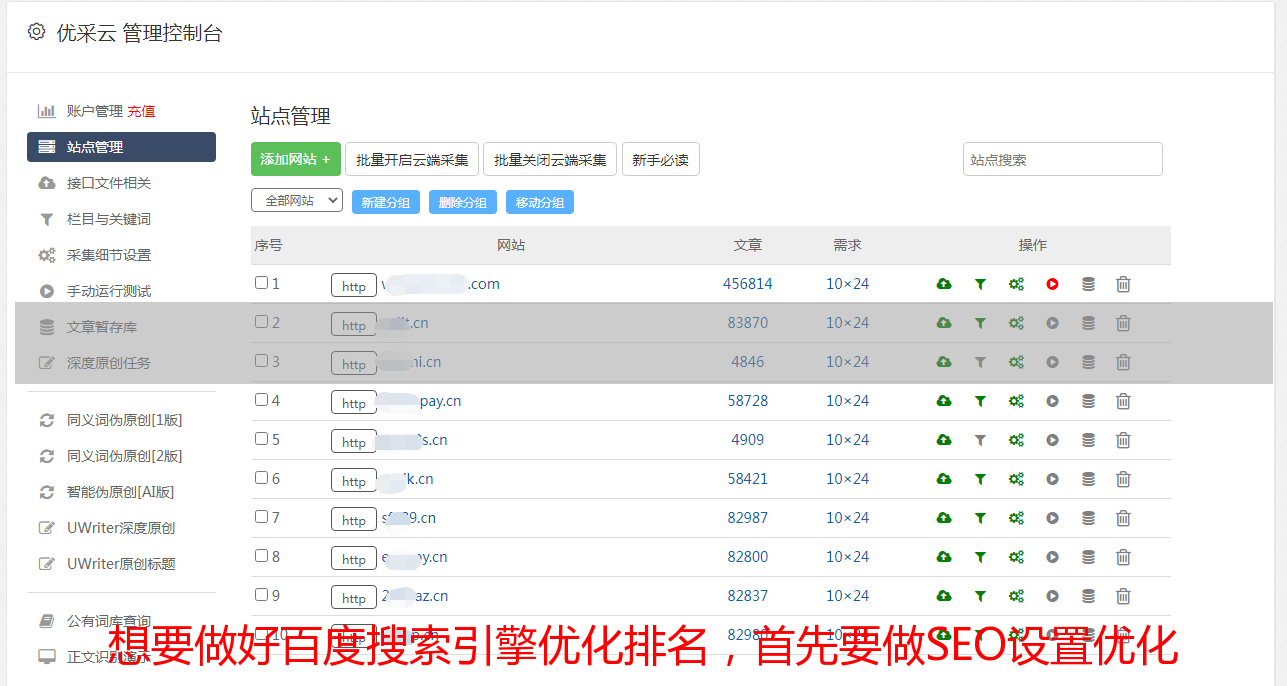Click the 58421 article count
Screen dimensions: 1287x686
pos(748,479)
